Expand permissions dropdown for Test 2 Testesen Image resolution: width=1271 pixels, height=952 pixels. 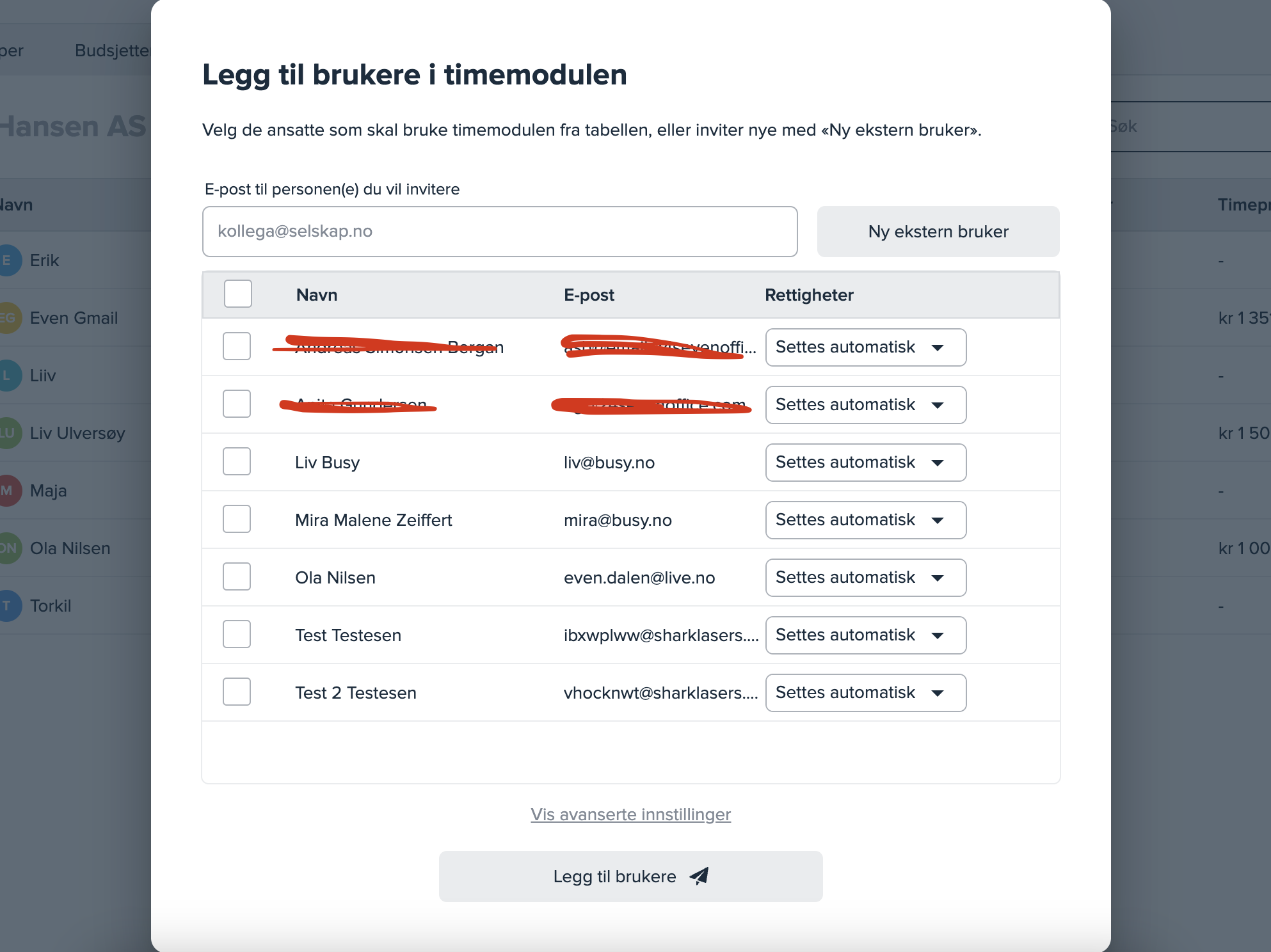[x=865, y=693]
